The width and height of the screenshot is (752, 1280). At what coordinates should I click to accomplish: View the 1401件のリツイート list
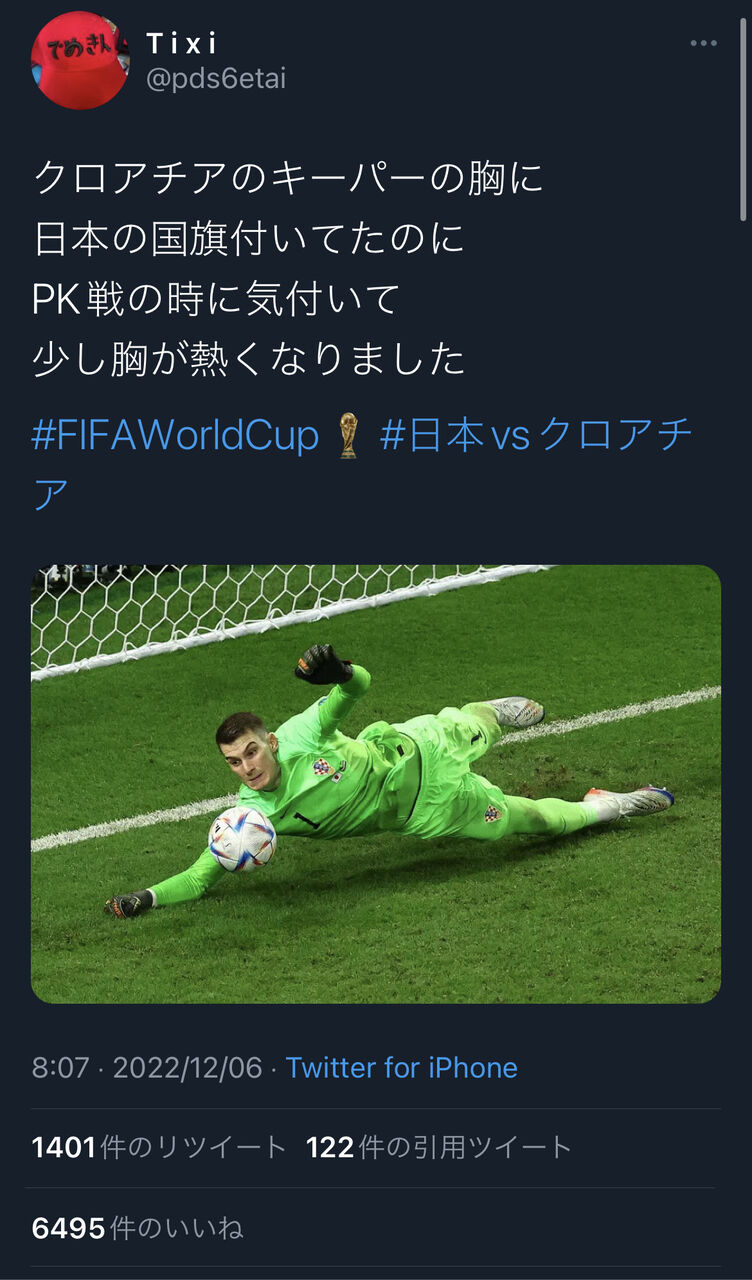159,1147
